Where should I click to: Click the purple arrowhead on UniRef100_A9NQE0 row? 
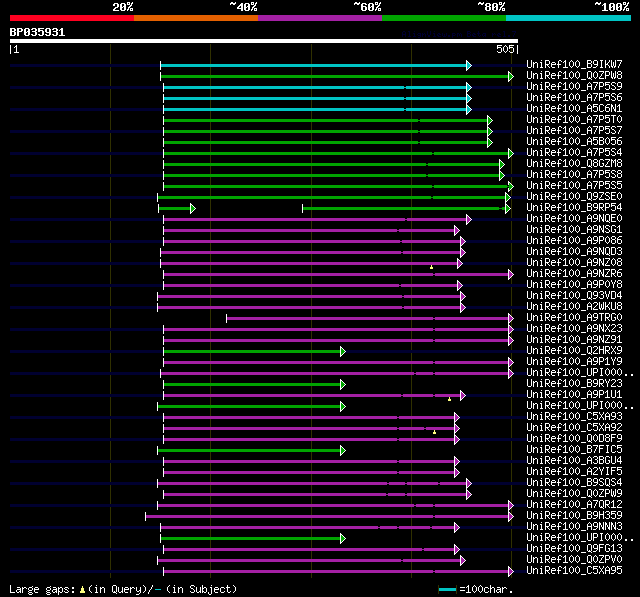[469, 220]
